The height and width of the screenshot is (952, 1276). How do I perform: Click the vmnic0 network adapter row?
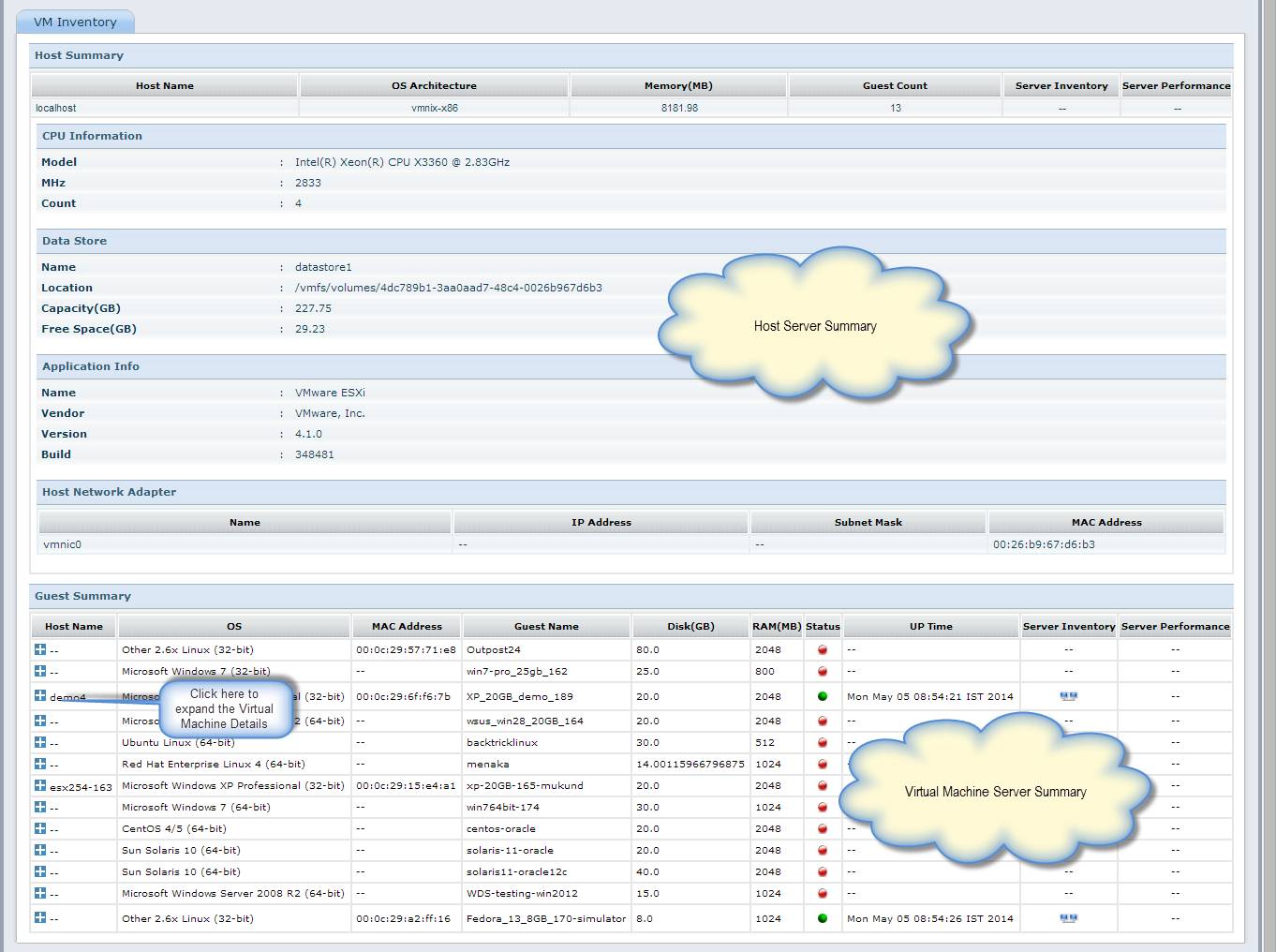coord(63,544)
